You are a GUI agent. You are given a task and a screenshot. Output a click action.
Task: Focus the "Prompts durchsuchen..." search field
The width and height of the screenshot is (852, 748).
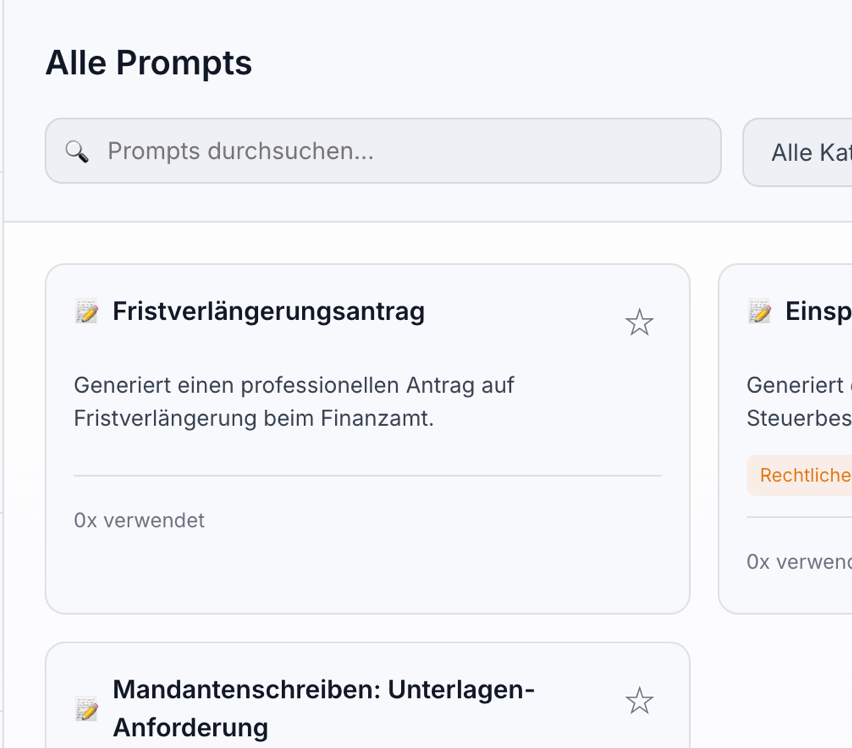400,151
